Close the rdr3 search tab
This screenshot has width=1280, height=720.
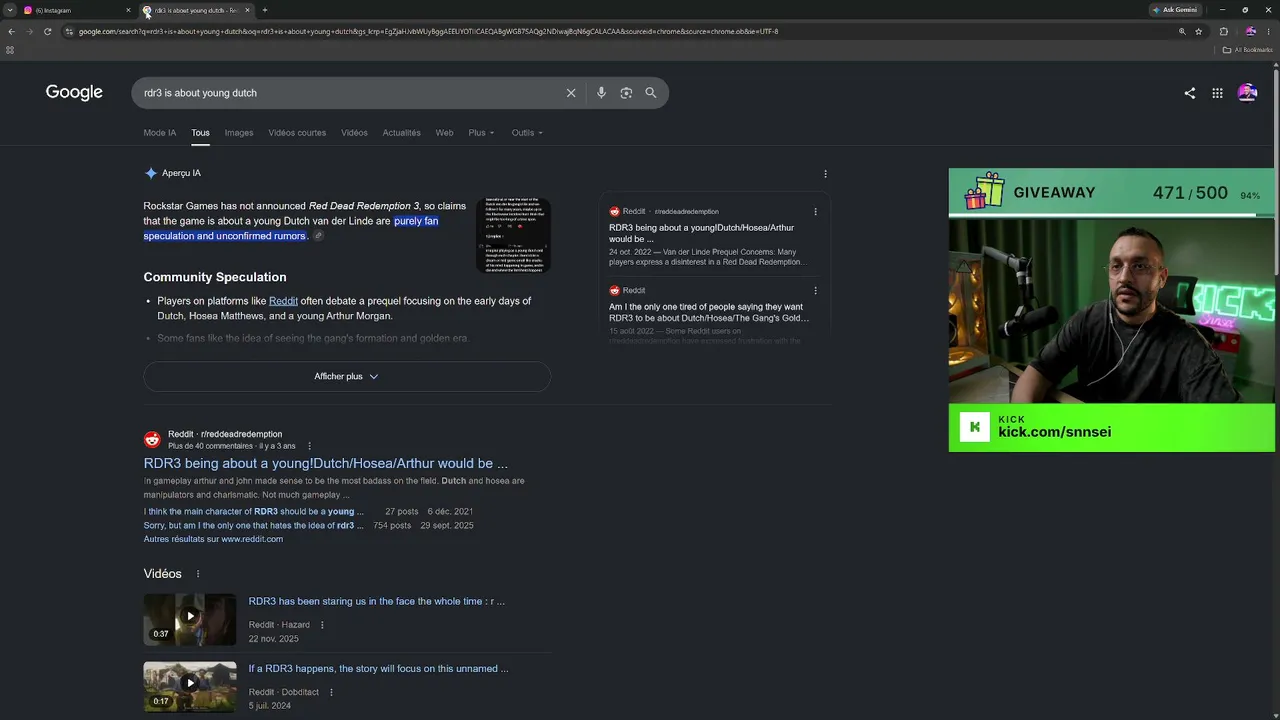click(x=247, y=10)
